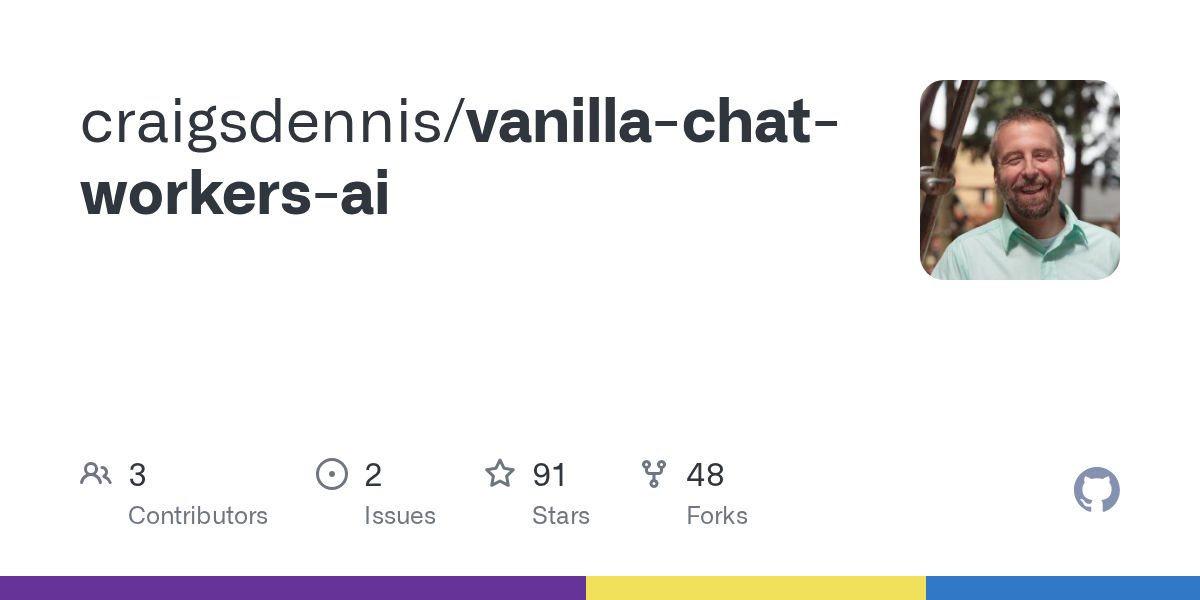The width and height of the screenshot is (1200, 600).
Task: Open the GitHub Octocat logo
Action: click(x=1096, y=490)
